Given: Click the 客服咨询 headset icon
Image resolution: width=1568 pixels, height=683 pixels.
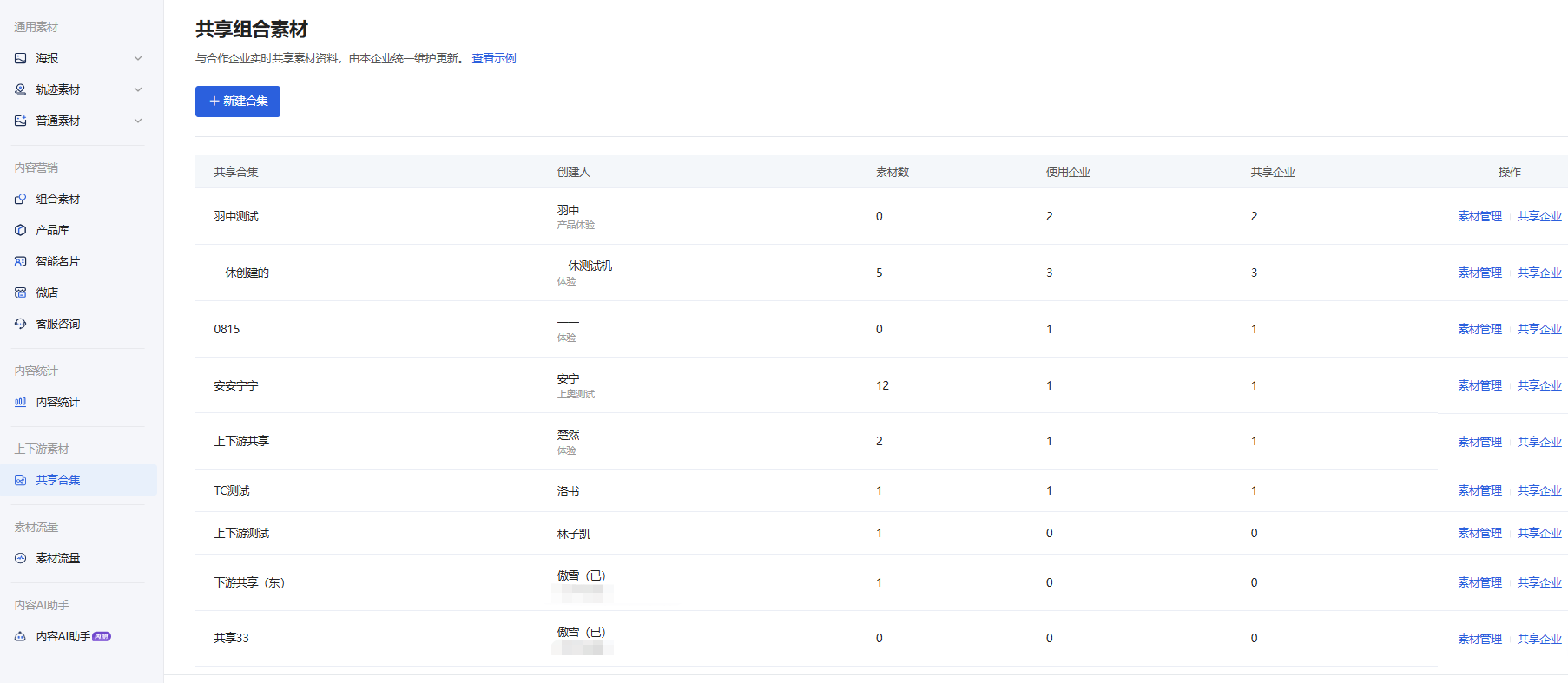Looking at the screenshot, I should (21, 324).
